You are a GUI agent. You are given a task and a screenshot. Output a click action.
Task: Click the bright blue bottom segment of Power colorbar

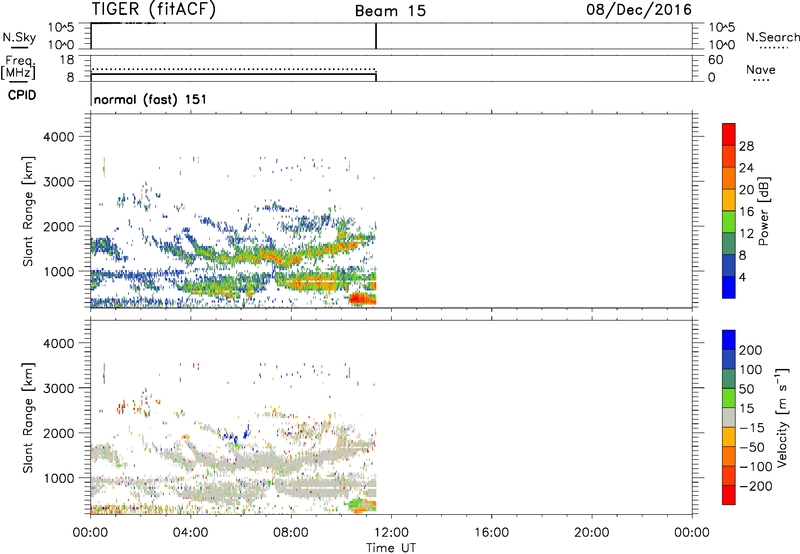pyautogui.click(x=729, y=287)
